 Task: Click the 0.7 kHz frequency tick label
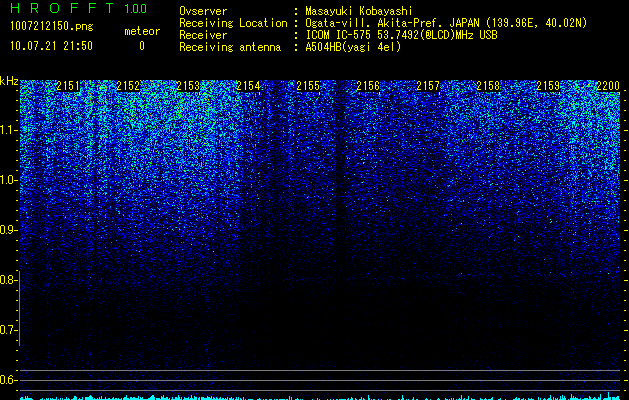pos(7,330)
